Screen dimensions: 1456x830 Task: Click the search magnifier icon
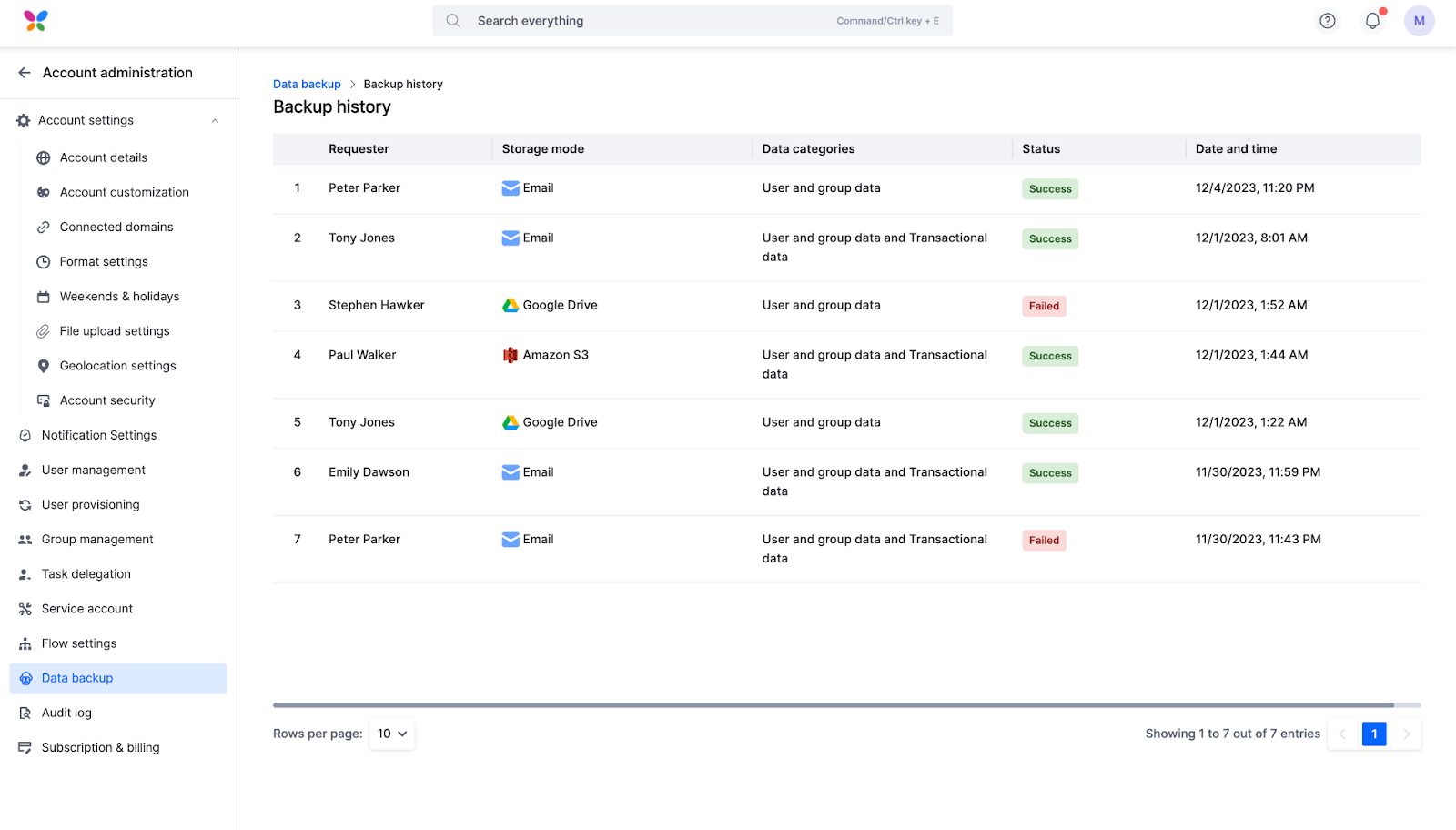coord(453,21)
